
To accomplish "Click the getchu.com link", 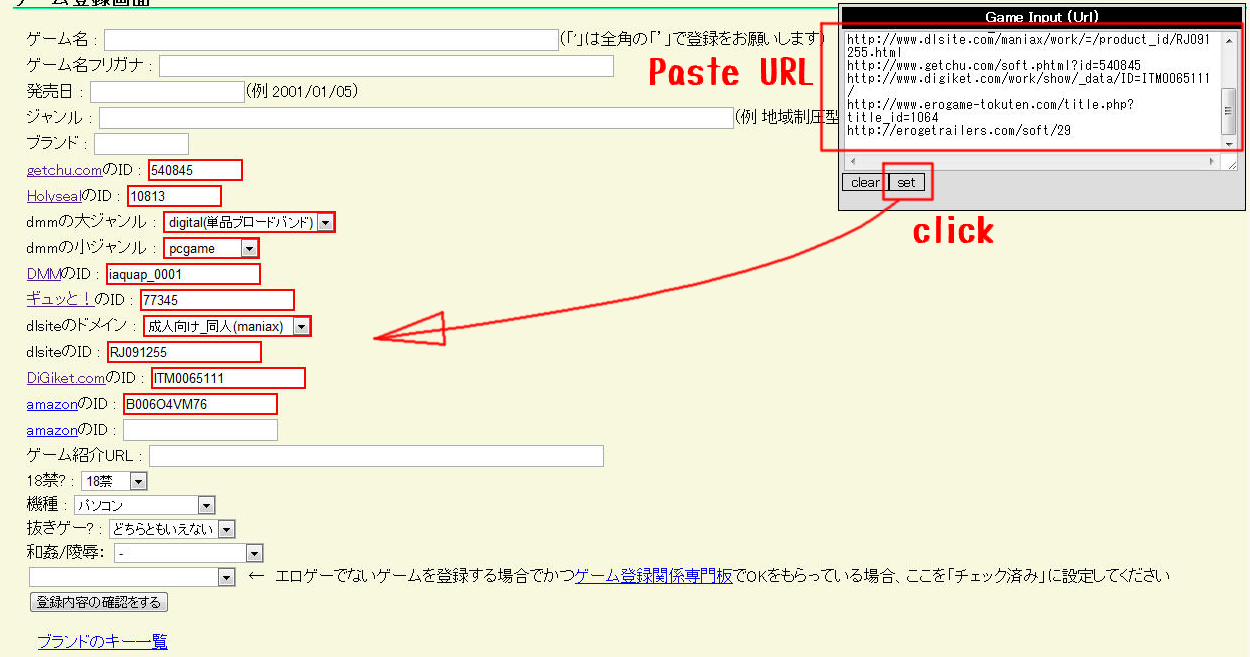I will [x=64, y=170].
